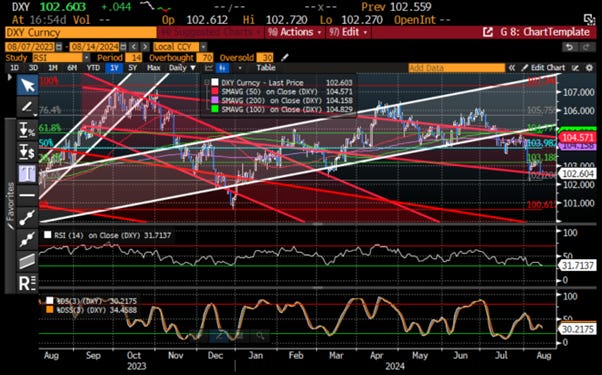Collapse panel with double-left chevron
602x375 pixels.
512,68
